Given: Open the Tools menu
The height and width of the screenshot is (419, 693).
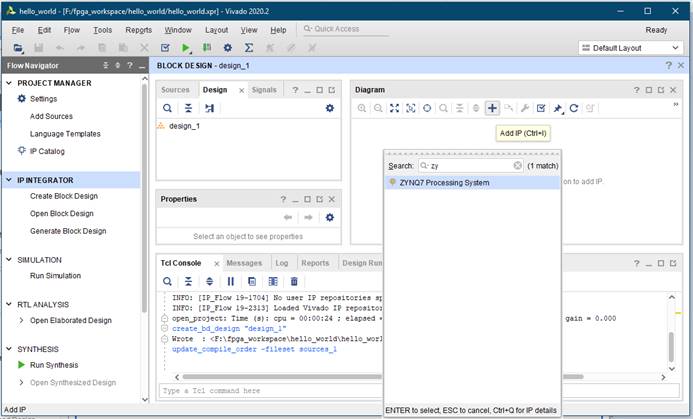Looking at the screenshot, I should 103,30.
